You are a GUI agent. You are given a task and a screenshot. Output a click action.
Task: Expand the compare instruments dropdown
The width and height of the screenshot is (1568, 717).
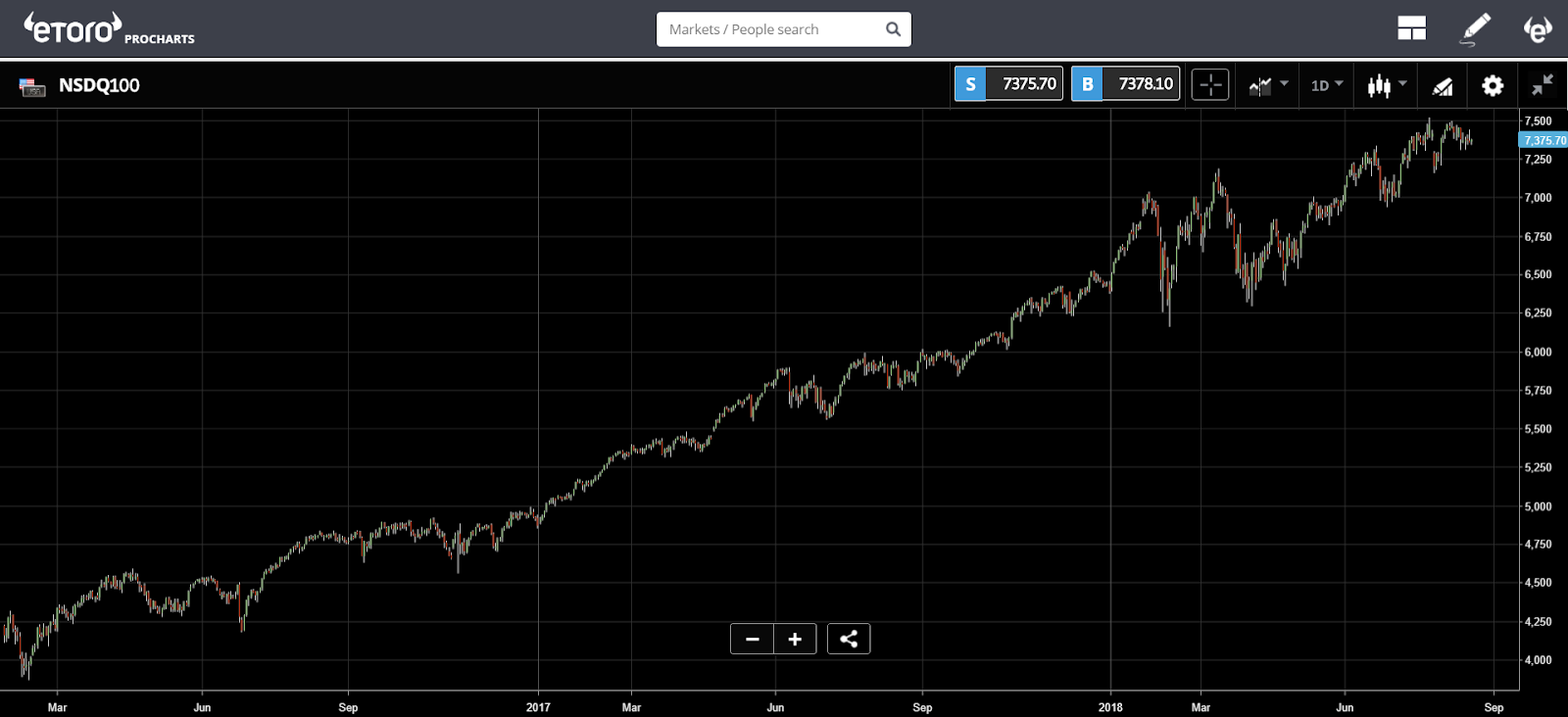(1268, 86)
